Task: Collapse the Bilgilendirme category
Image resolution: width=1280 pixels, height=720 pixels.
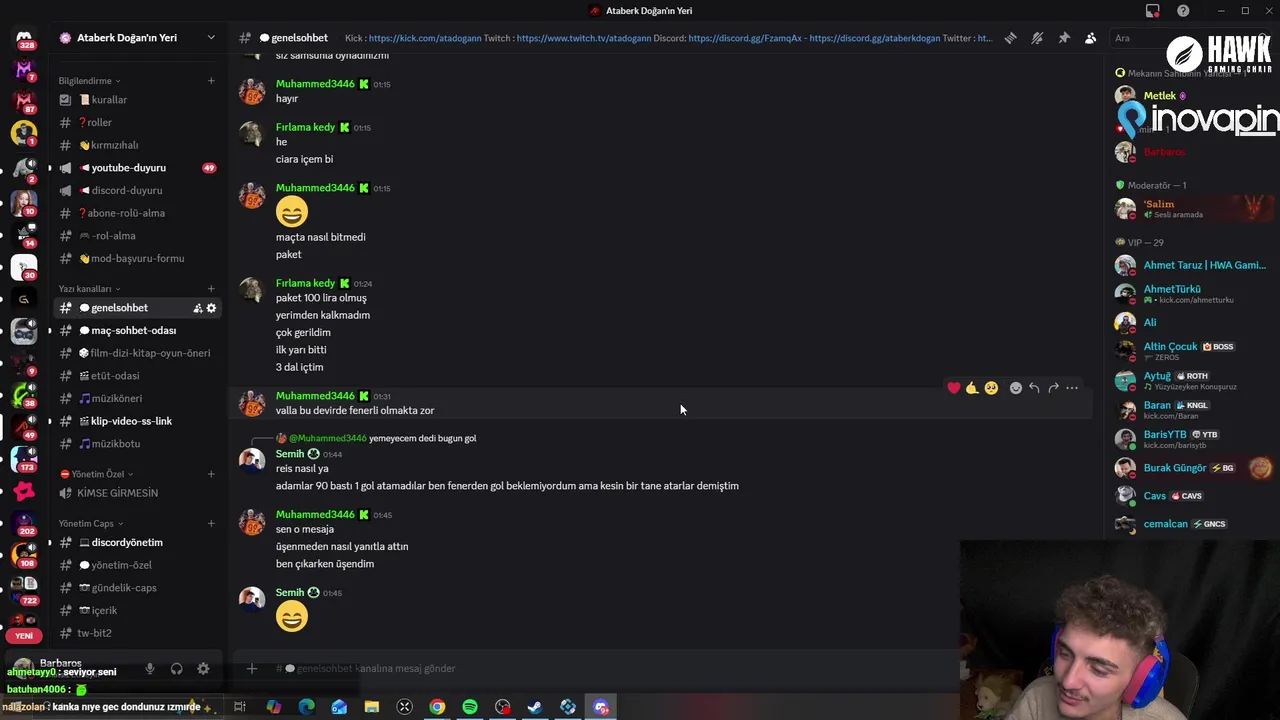Action: click(x=90, y=80)
